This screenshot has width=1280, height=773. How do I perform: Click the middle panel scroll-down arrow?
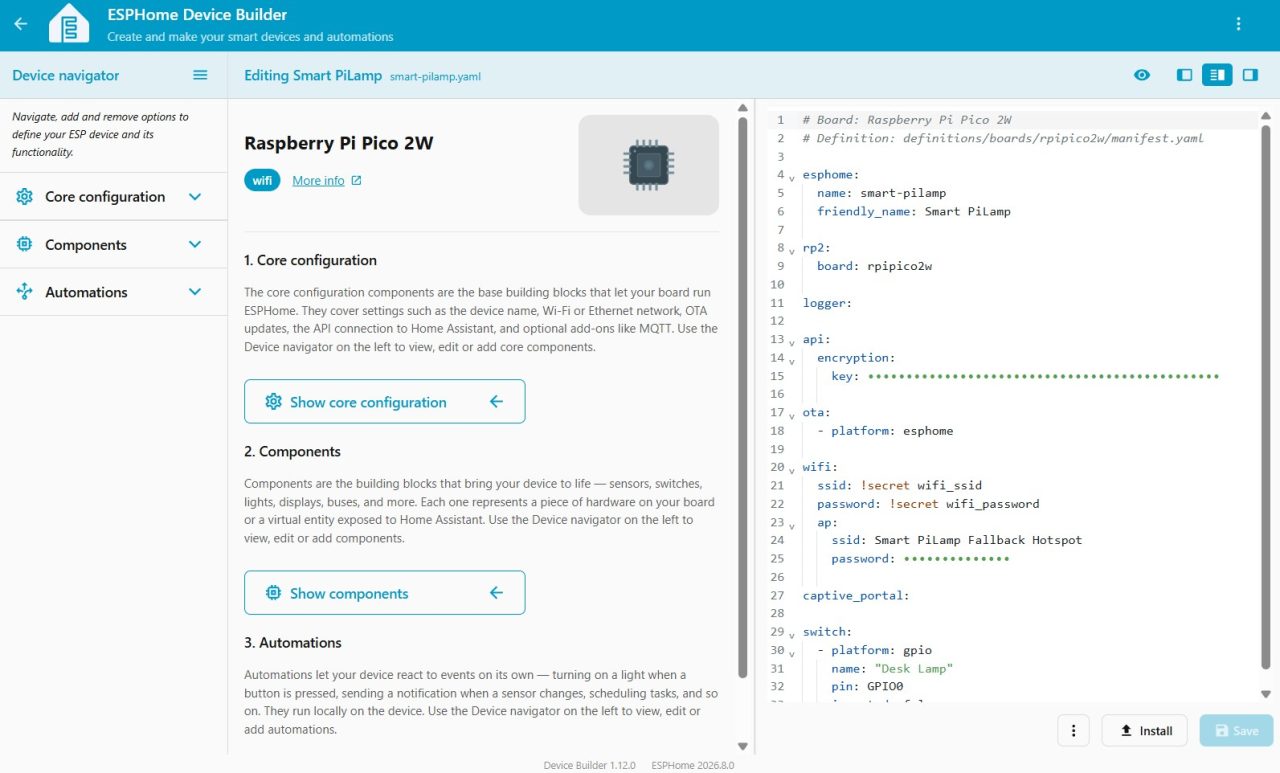click(742, 746)
